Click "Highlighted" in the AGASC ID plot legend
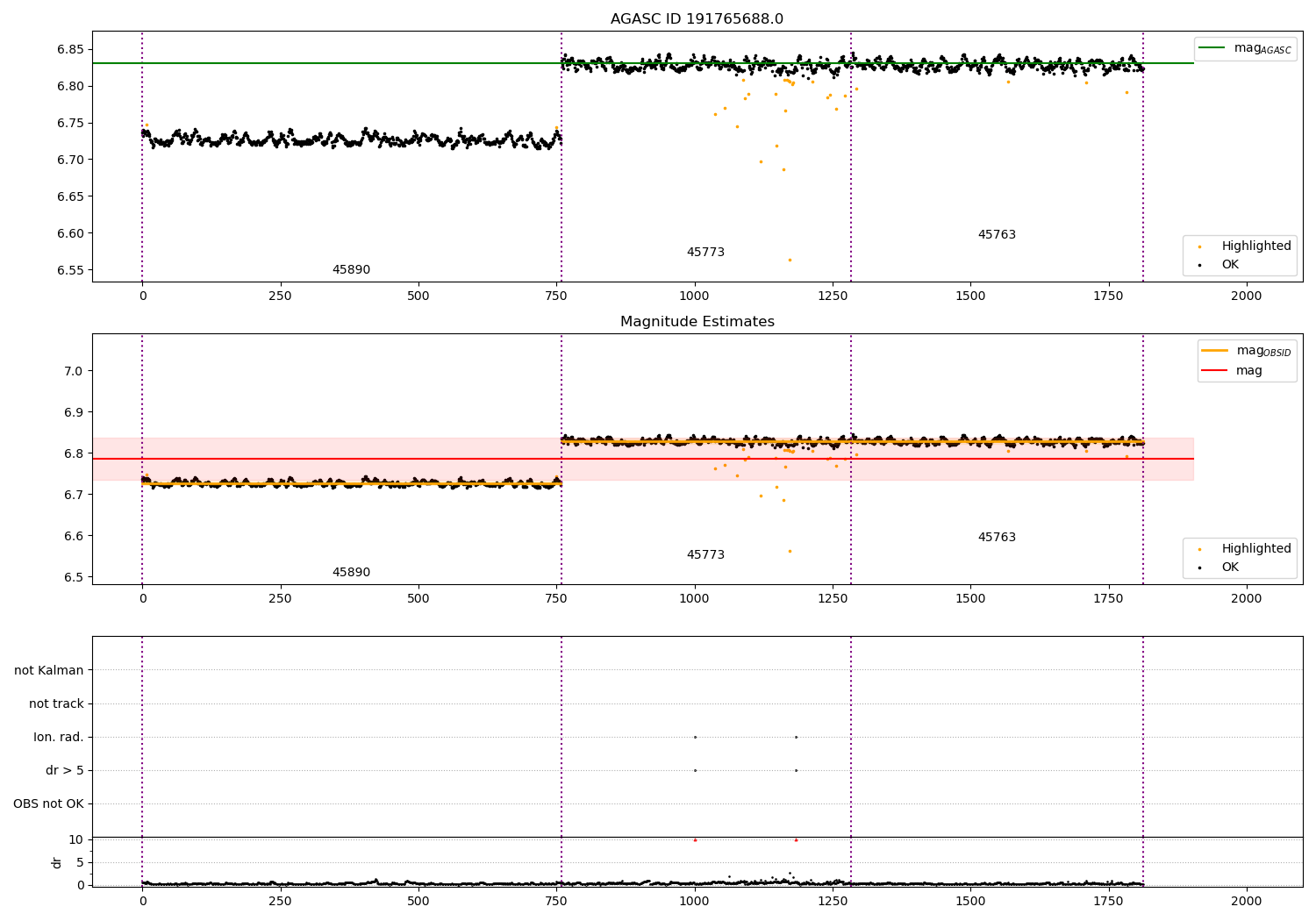 (1245, 246)
